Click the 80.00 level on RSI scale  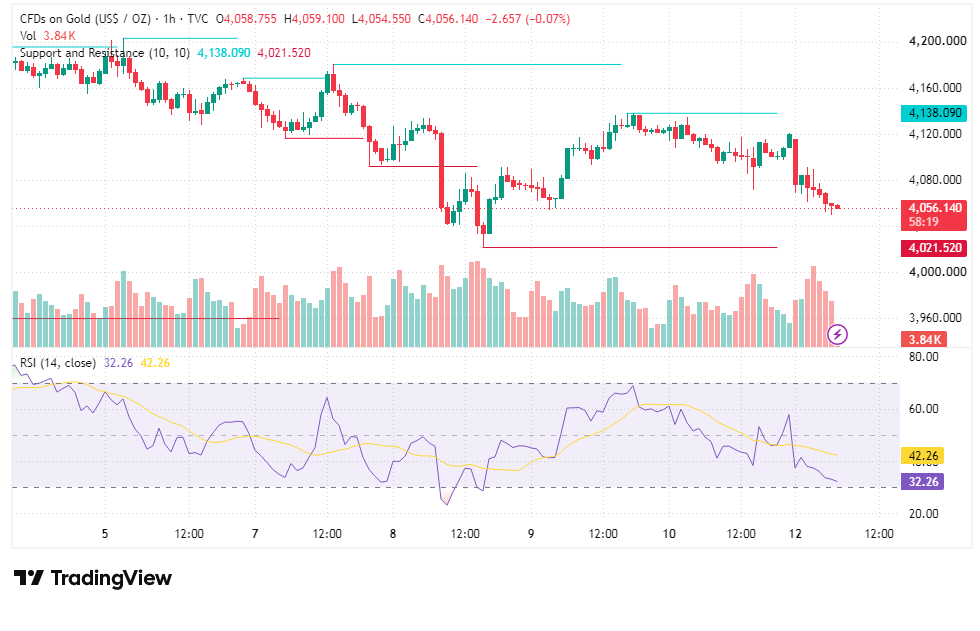[923, 357]
